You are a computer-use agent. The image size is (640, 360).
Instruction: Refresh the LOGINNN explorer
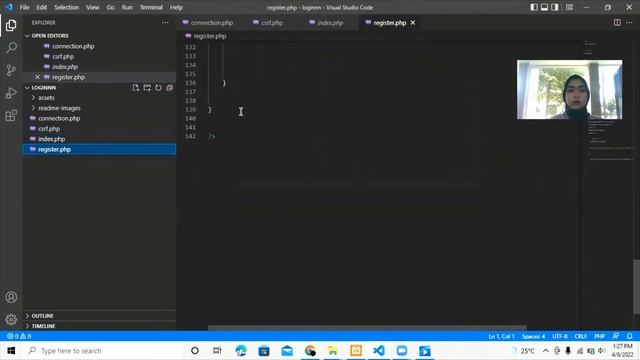click(158, 88)
